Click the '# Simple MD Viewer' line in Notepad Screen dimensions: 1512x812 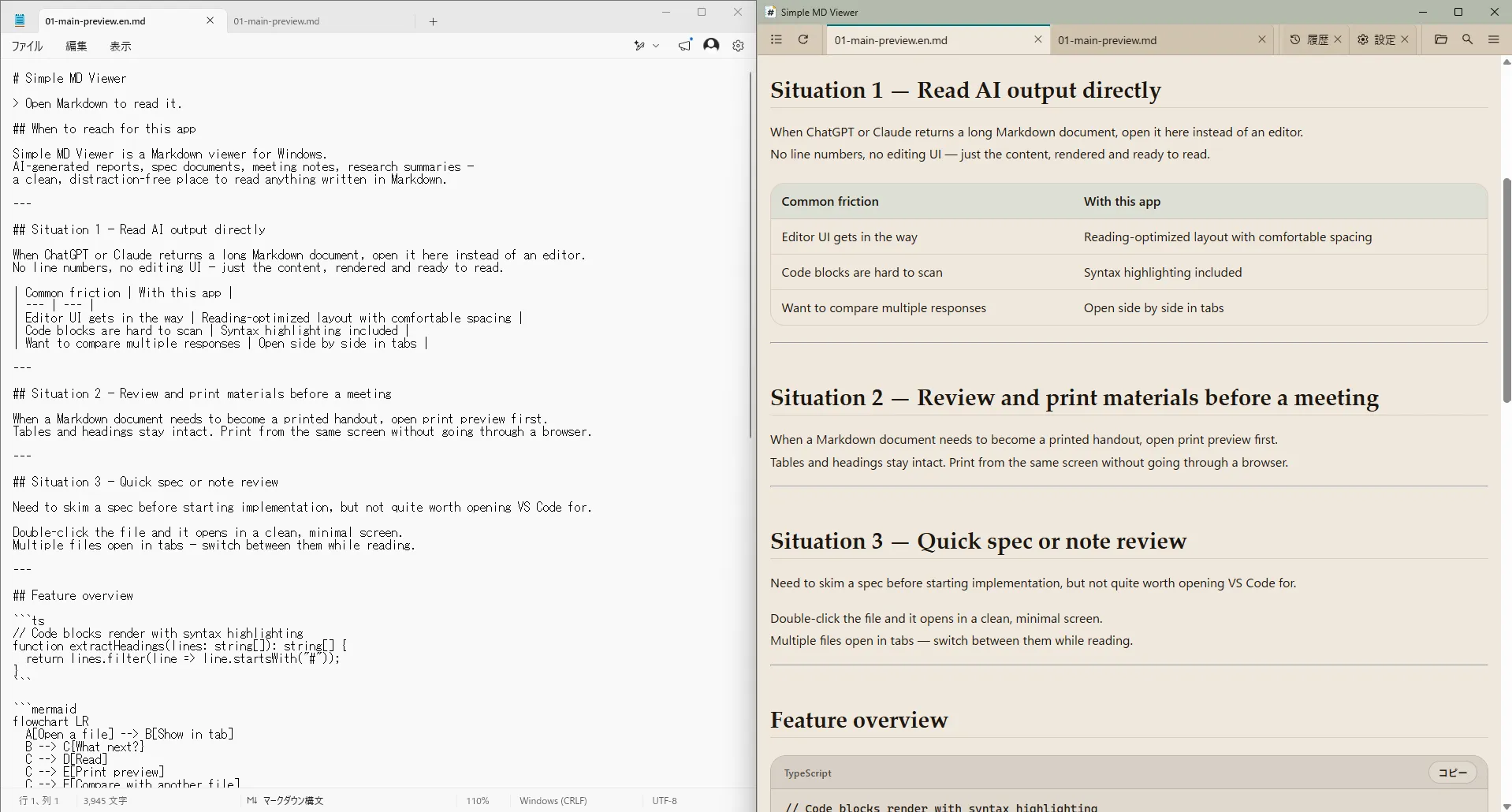tap(69, 78)
